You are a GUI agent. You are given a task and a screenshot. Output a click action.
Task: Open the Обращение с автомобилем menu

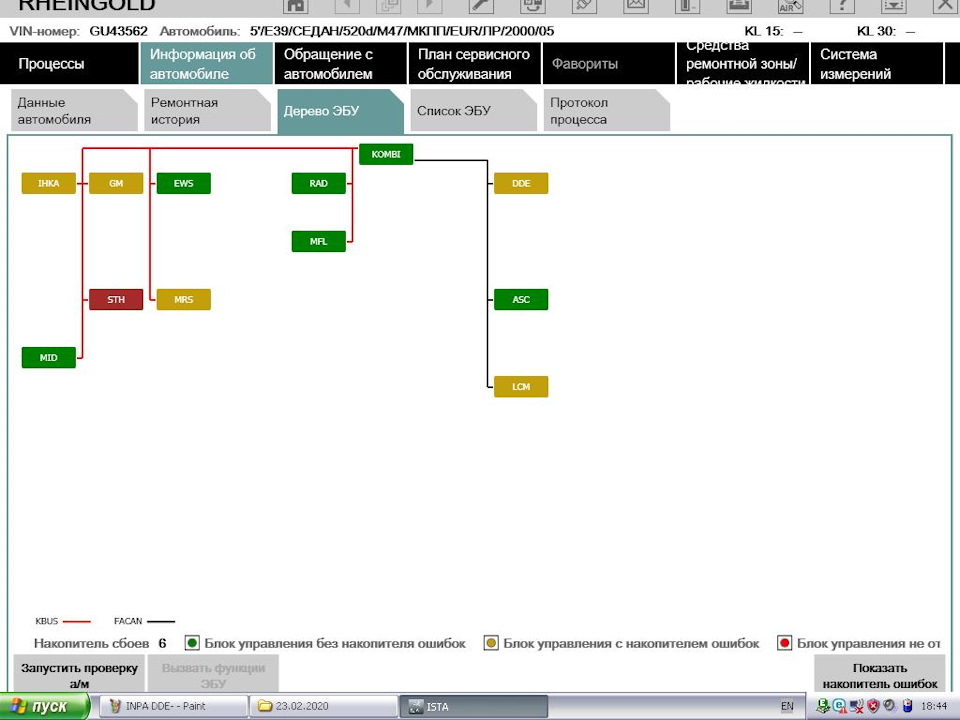(340, 64)
